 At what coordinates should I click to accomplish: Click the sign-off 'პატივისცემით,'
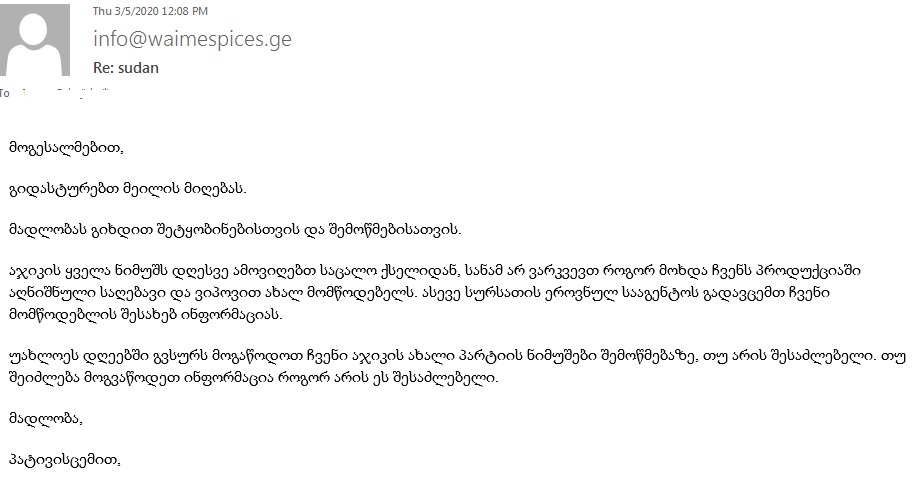[x=65, y=459]
